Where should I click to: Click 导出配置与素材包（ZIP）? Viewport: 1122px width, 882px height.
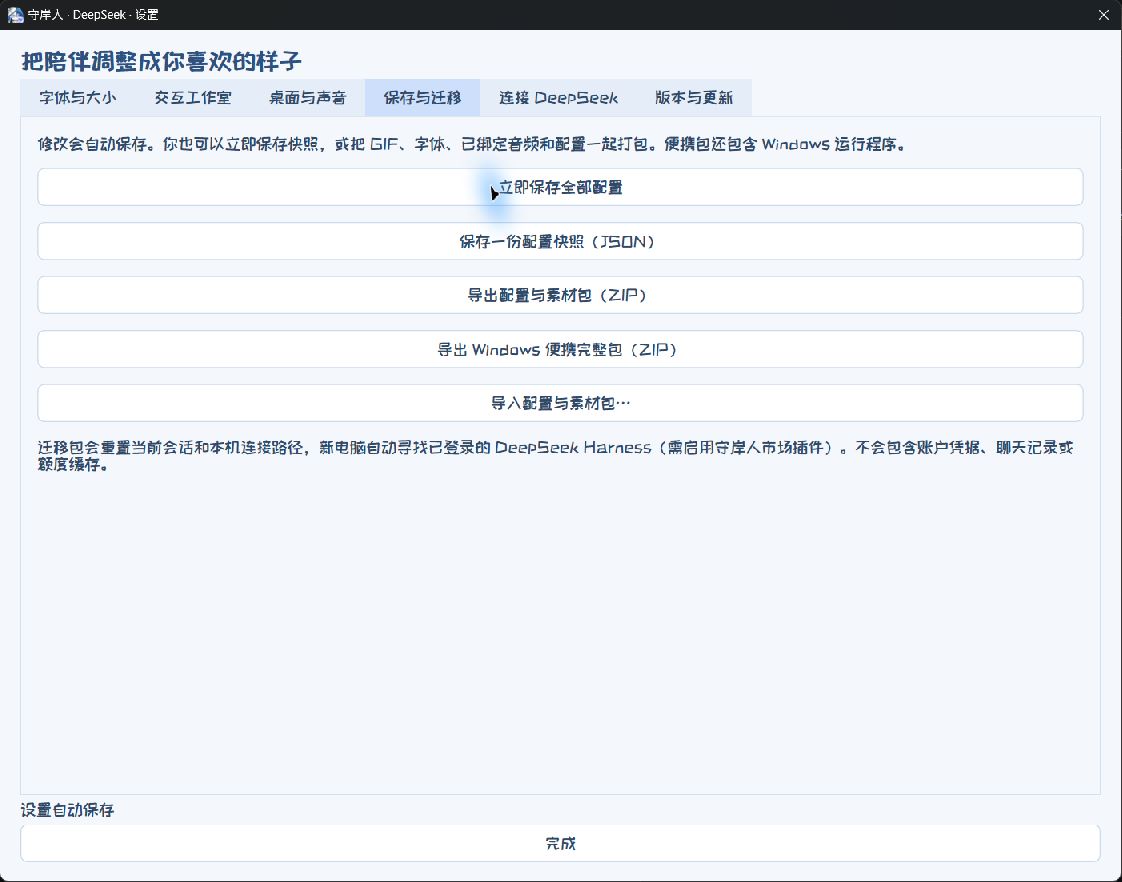point(560,295)
